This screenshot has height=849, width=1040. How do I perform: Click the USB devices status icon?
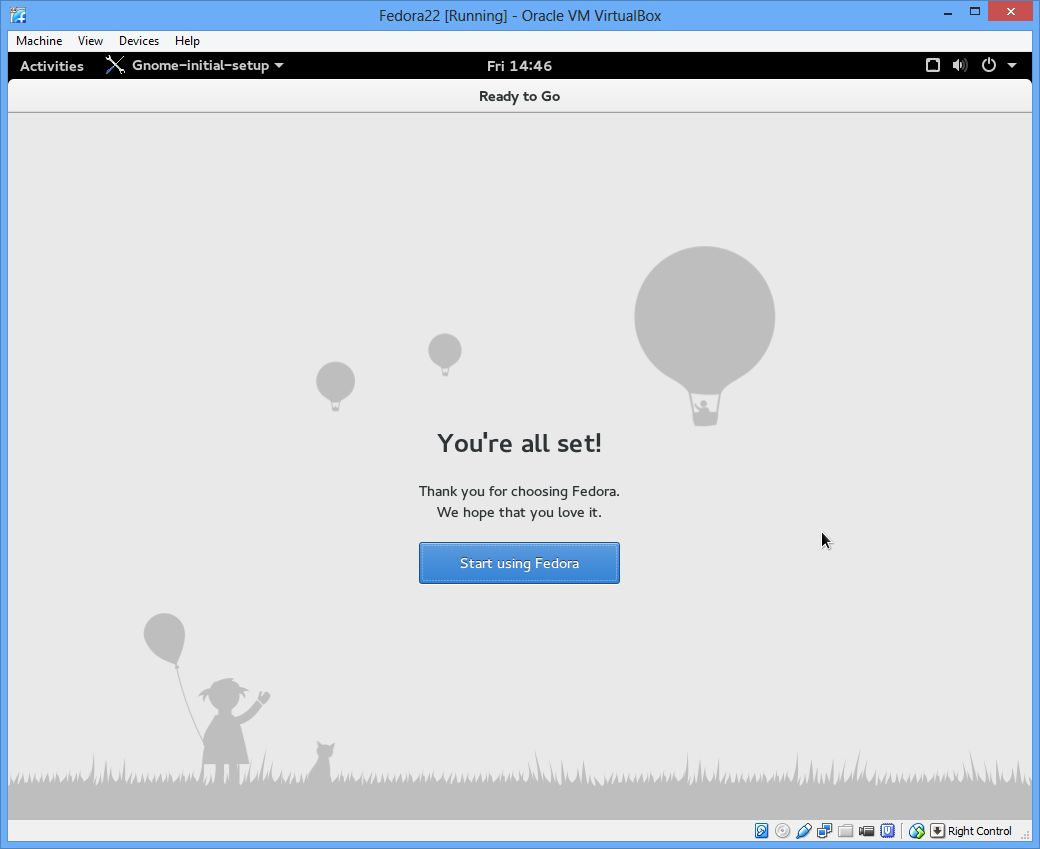pos(804,830)
